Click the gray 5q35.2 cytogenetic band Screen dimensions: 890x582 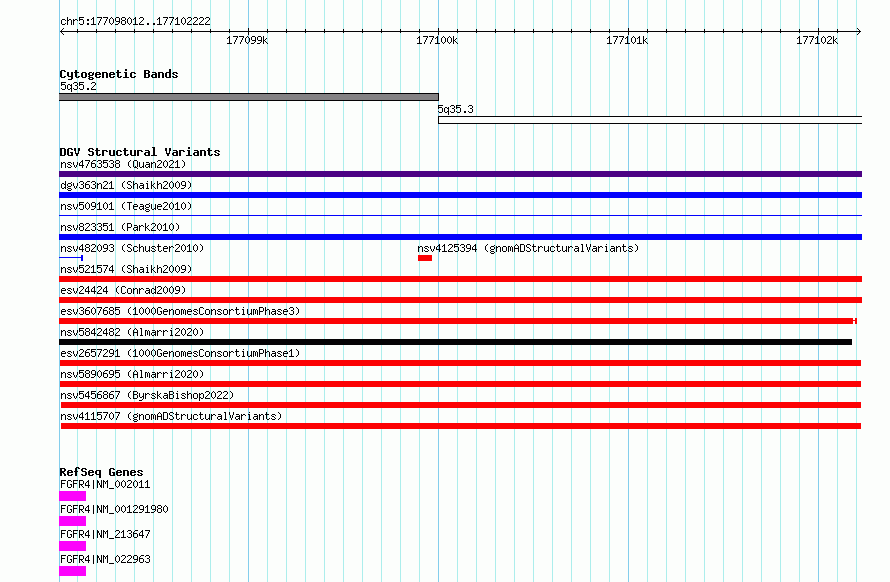[249, 97]
